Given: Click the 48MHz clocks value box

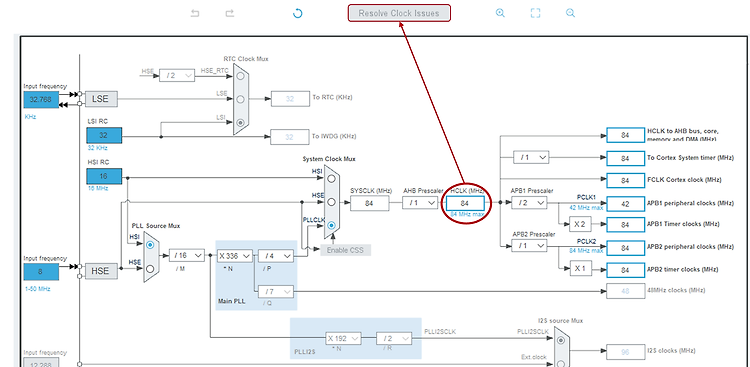Looking at the screenshot, I should tap(625, 291).
